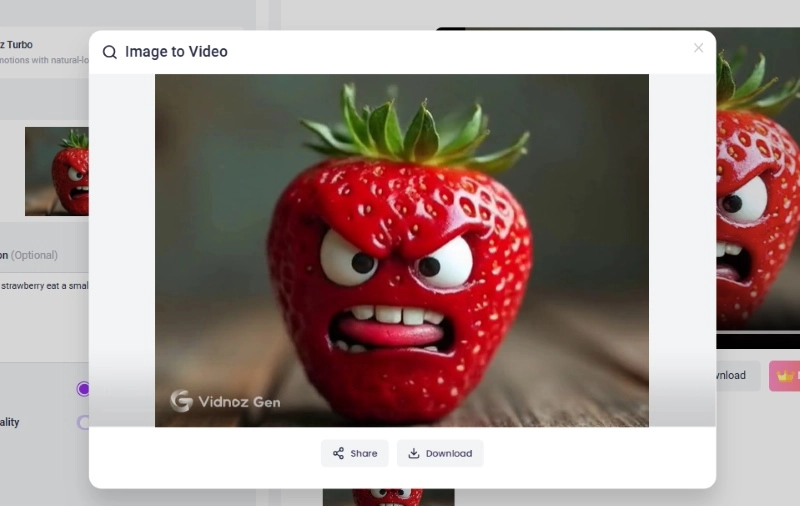This screenshot has width=800, height=506.
Task: Click the download arrow icon in the dialog
Action: [x=414, y=453]
